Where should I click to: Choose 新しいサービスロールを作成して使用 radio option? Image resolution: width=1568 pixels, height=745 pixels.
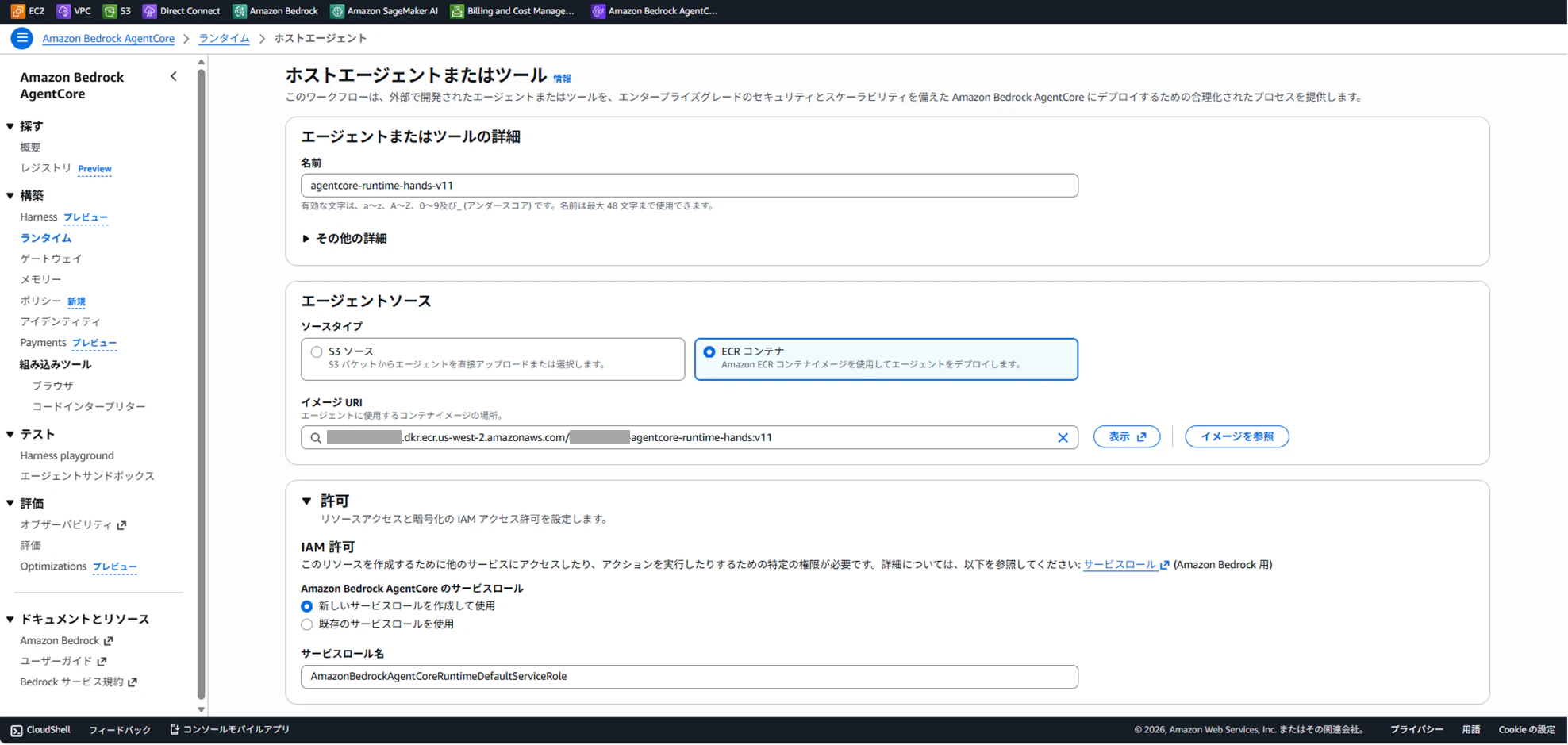(x=307, y=606)
